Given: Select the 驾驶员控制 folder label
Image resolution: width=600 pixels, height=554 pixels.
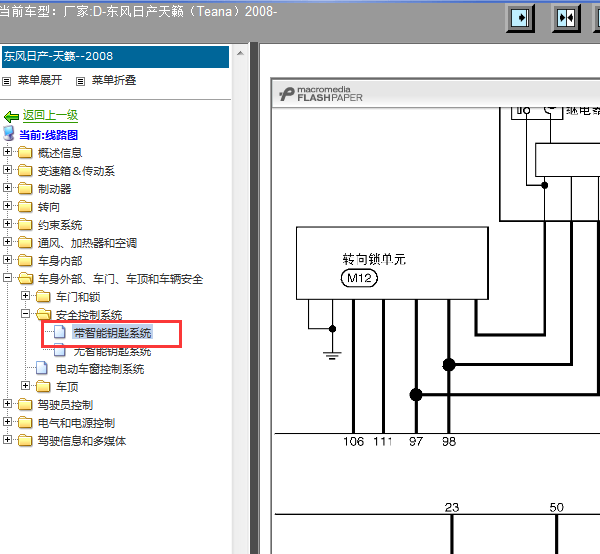Looking at the screenshot, I should [x=65, y=405].
